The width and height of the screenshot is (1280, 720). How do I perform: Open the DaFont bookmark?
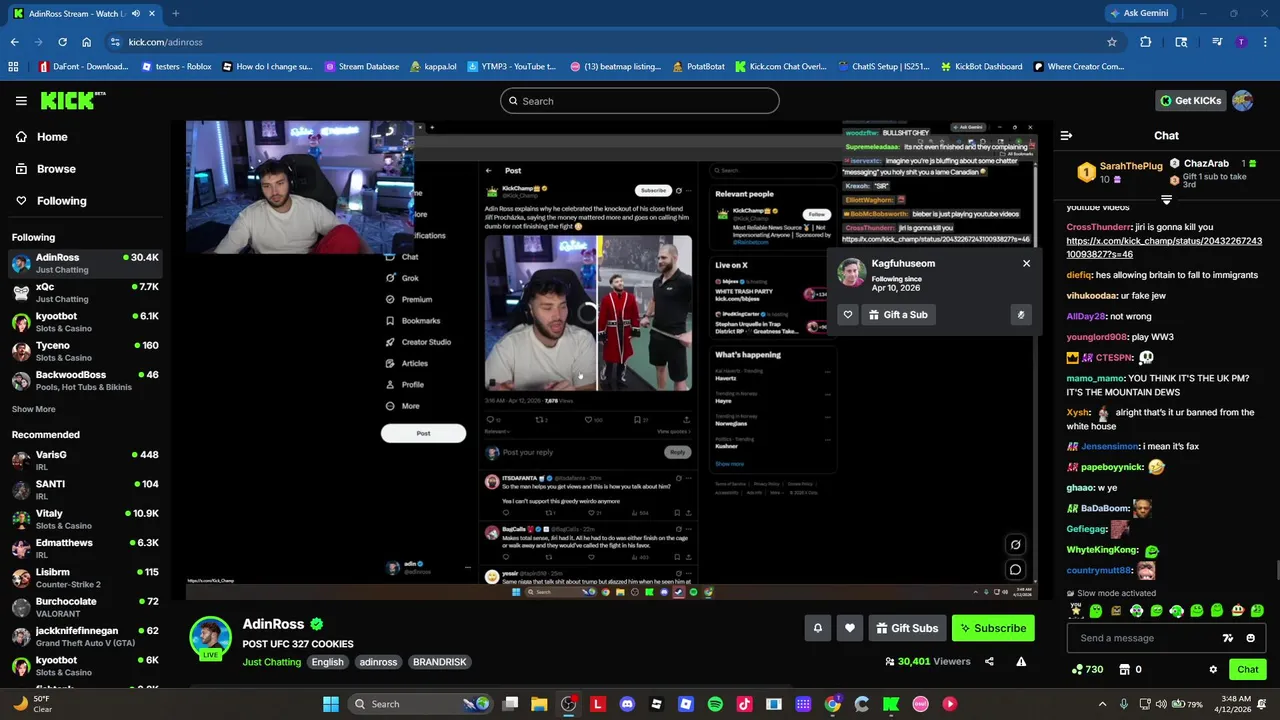pyautogui.click(x=84, y=67)
